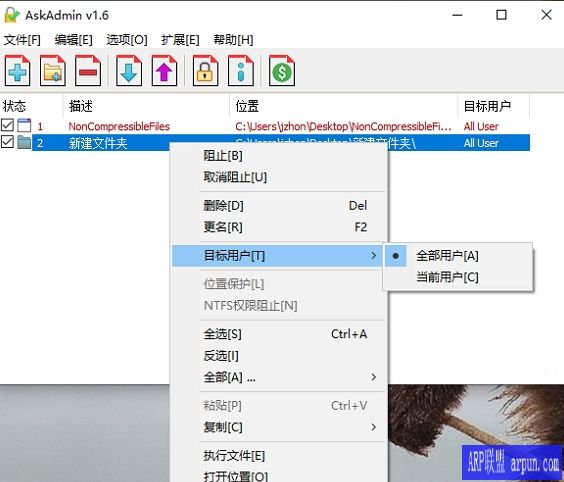Image resolution: width=564 pixels, height=482 pixels.
Task: Click the blue down-arrow import icon
Action: pos(129,71)
